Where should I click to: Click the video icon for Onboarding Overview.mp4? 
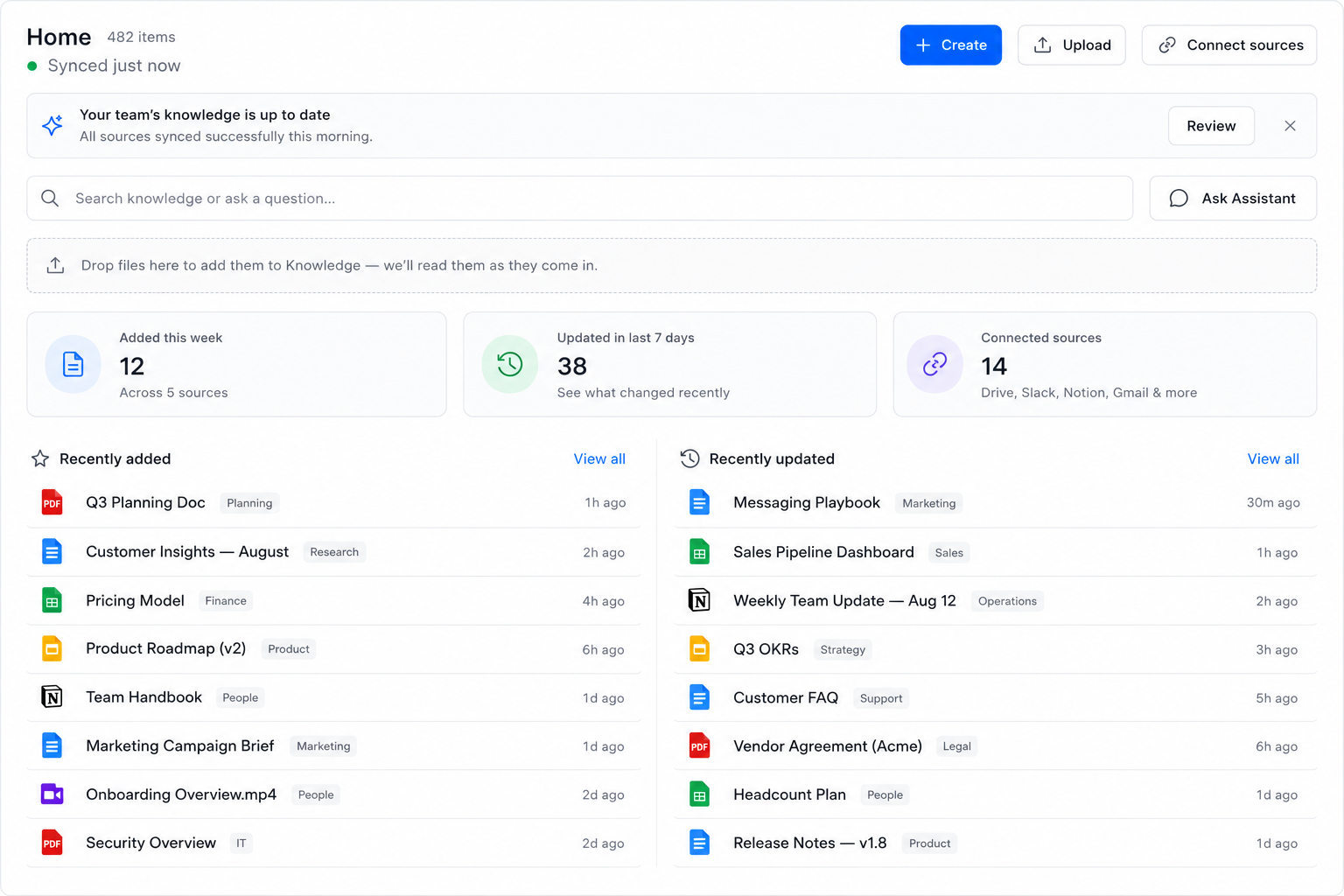(52, 794)
